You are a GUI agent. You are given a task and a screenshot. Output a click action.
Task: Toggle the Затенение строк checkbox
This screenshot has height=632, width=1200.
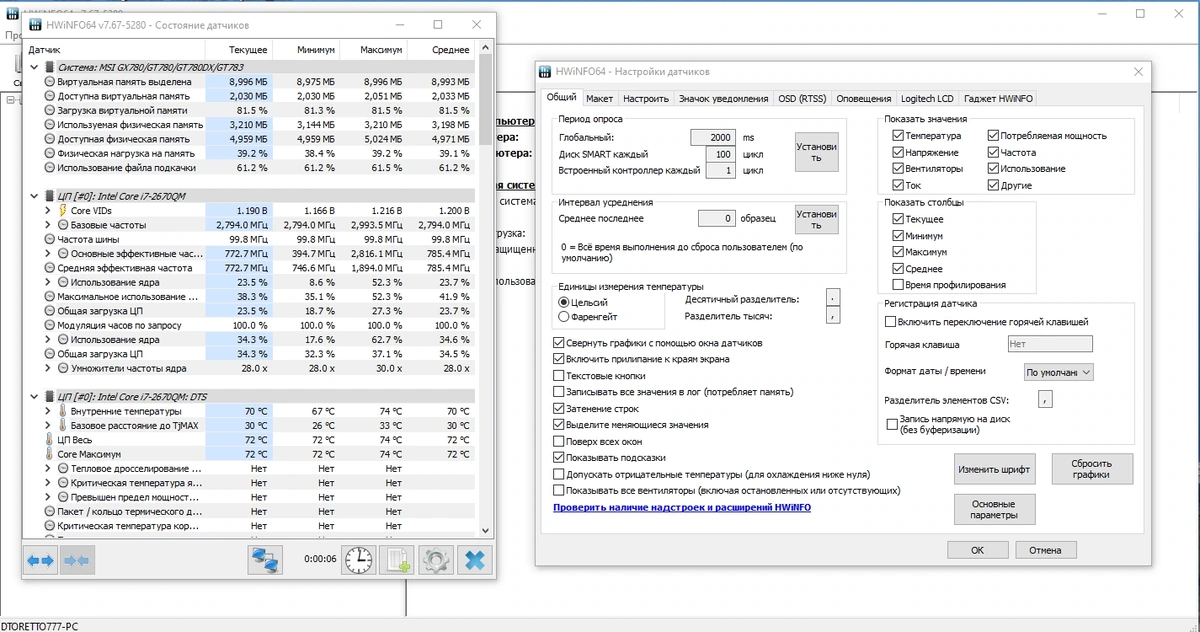coord(558,409)
